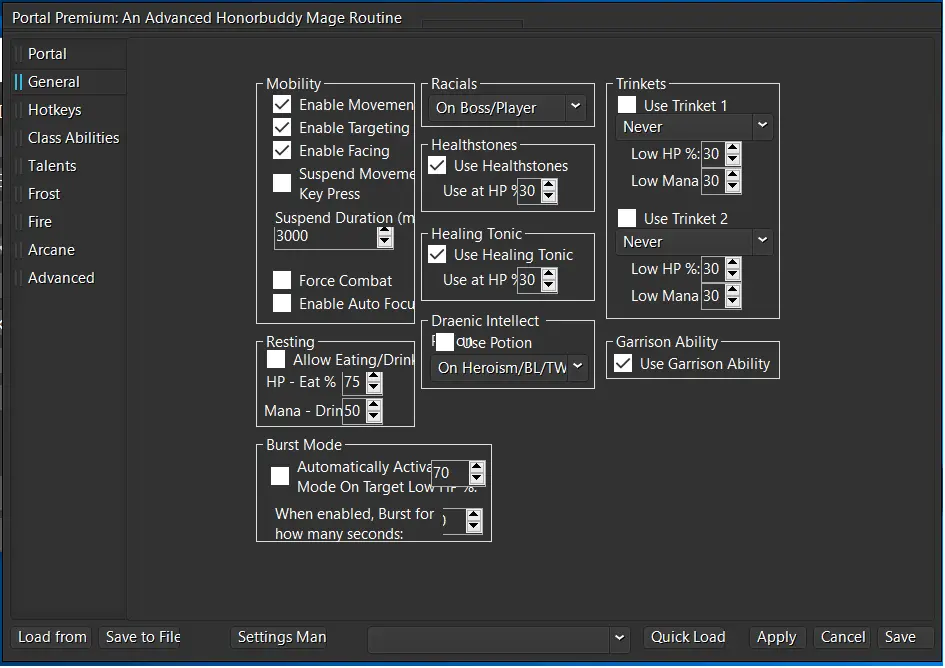Image resolution: width=945 pixels, height=668 pixels.
Task: Open the Portal settings tab
Action: point(68,54)
